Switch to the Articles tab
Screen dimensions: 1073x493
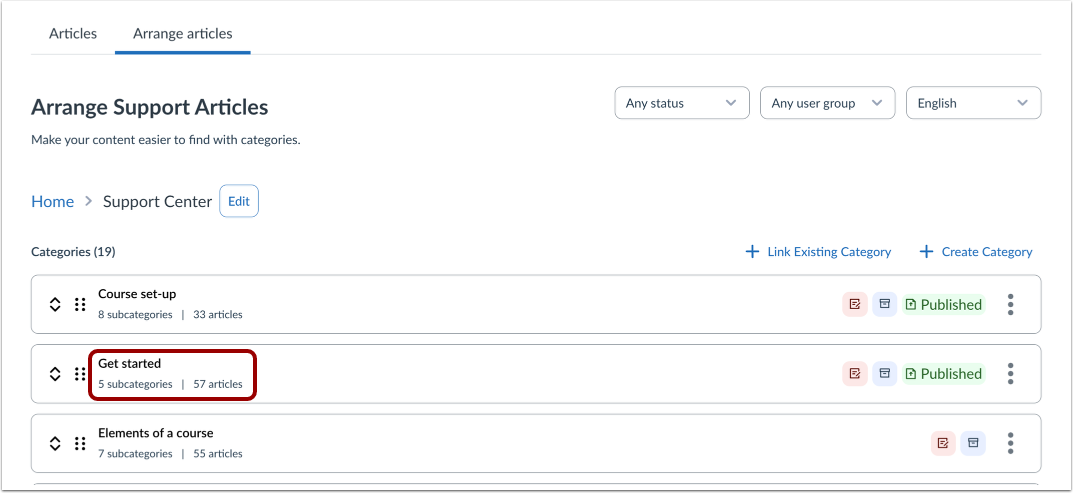point(73,34)
